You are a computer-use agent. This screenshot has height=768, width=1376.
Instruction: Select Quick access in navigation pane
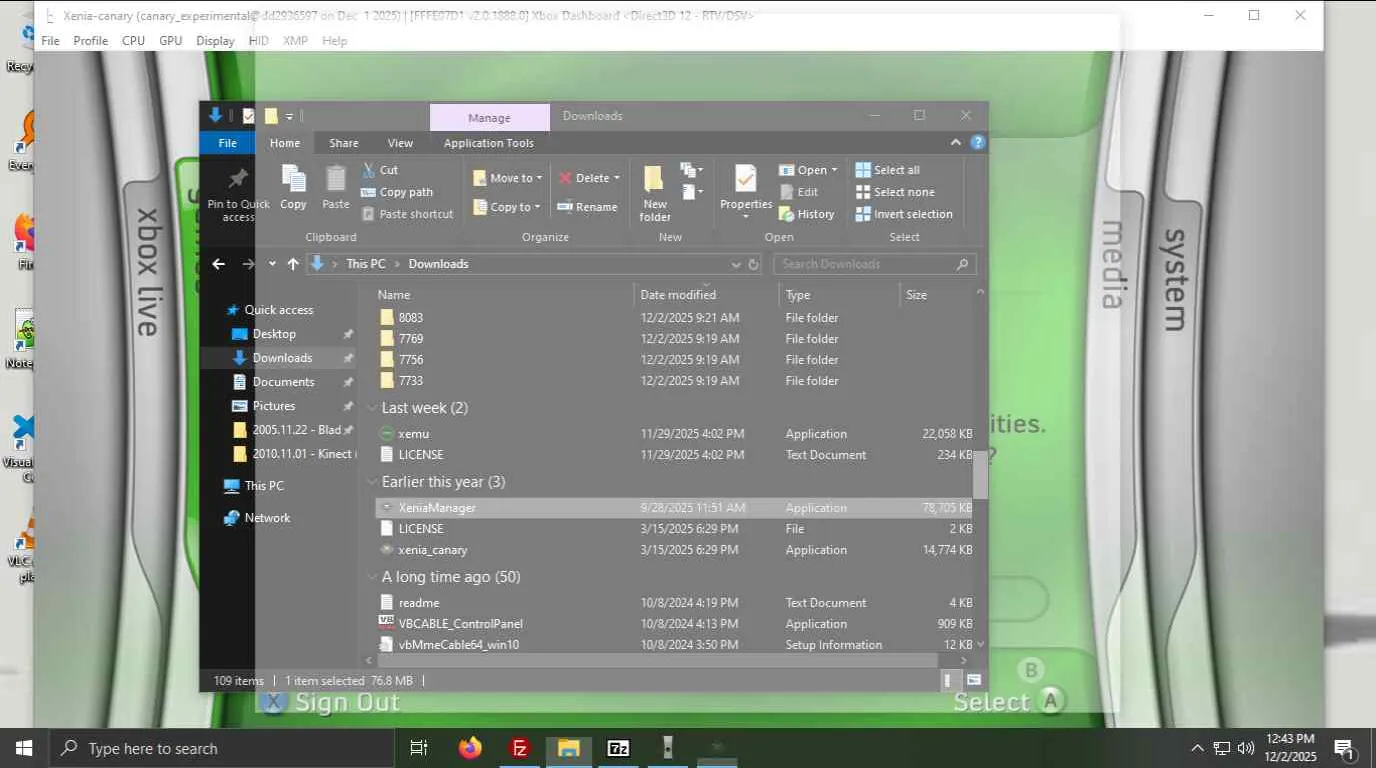point(279,310)
